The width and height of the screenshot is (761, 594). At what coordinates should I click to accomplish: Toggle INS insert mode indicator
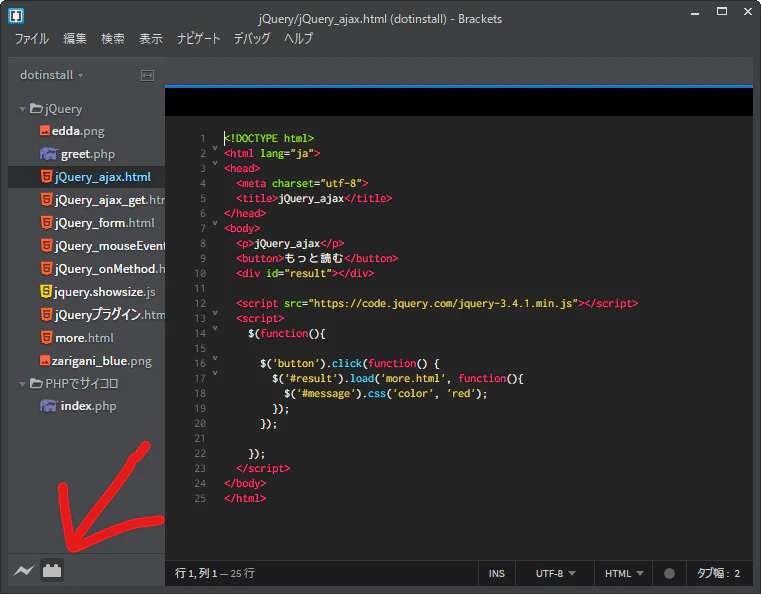click(496, 574)
